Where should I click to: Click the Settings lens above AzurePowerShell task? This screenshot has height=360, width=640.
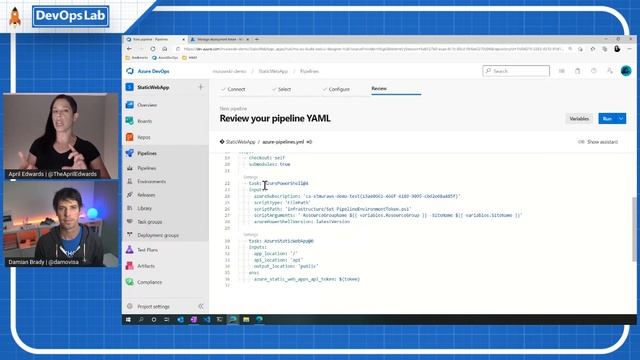[251, 177]
